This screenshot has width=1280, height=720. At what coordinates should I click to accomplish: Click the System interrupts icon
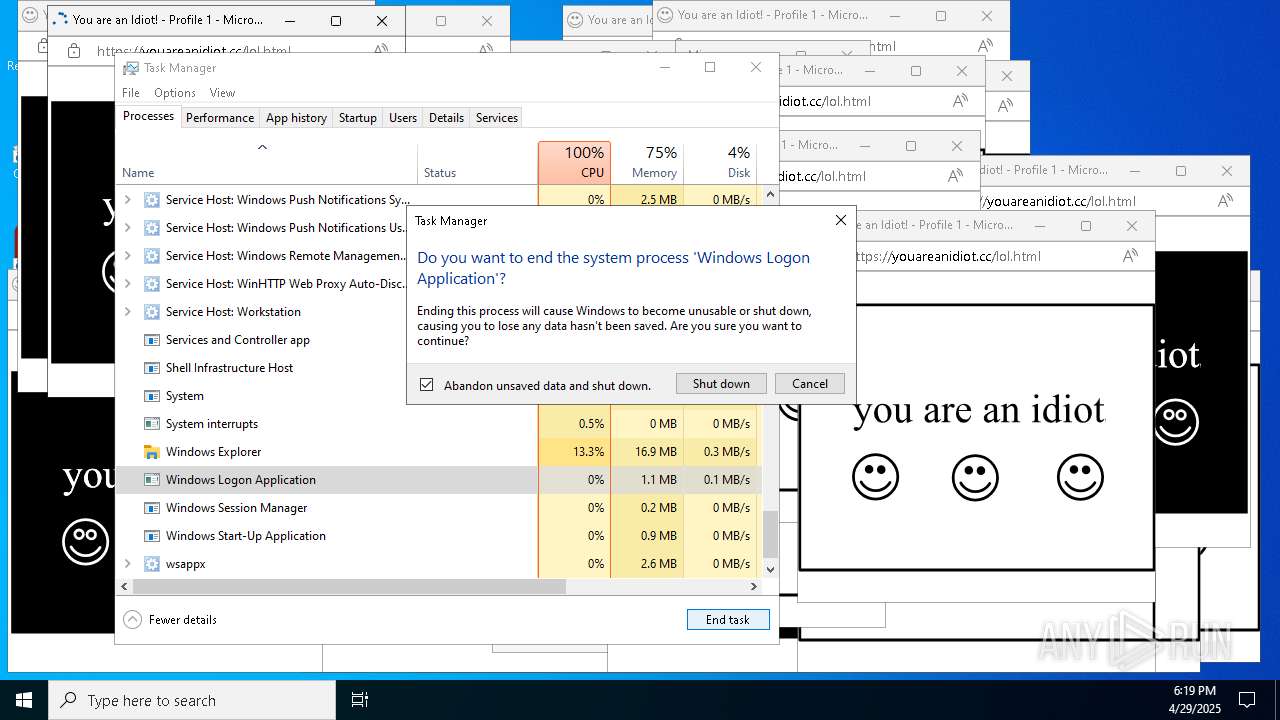pos(152,424)
